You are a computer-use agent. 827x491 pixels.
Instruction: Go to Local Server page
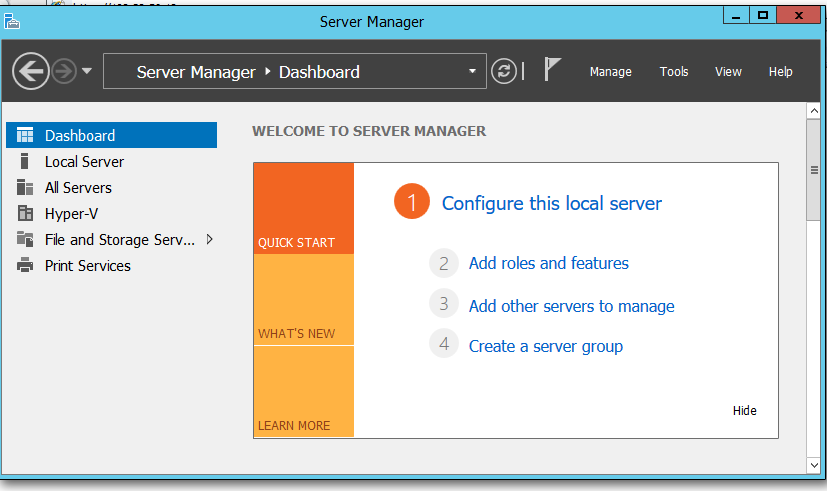pyautogui.click(x=84, y=162)
